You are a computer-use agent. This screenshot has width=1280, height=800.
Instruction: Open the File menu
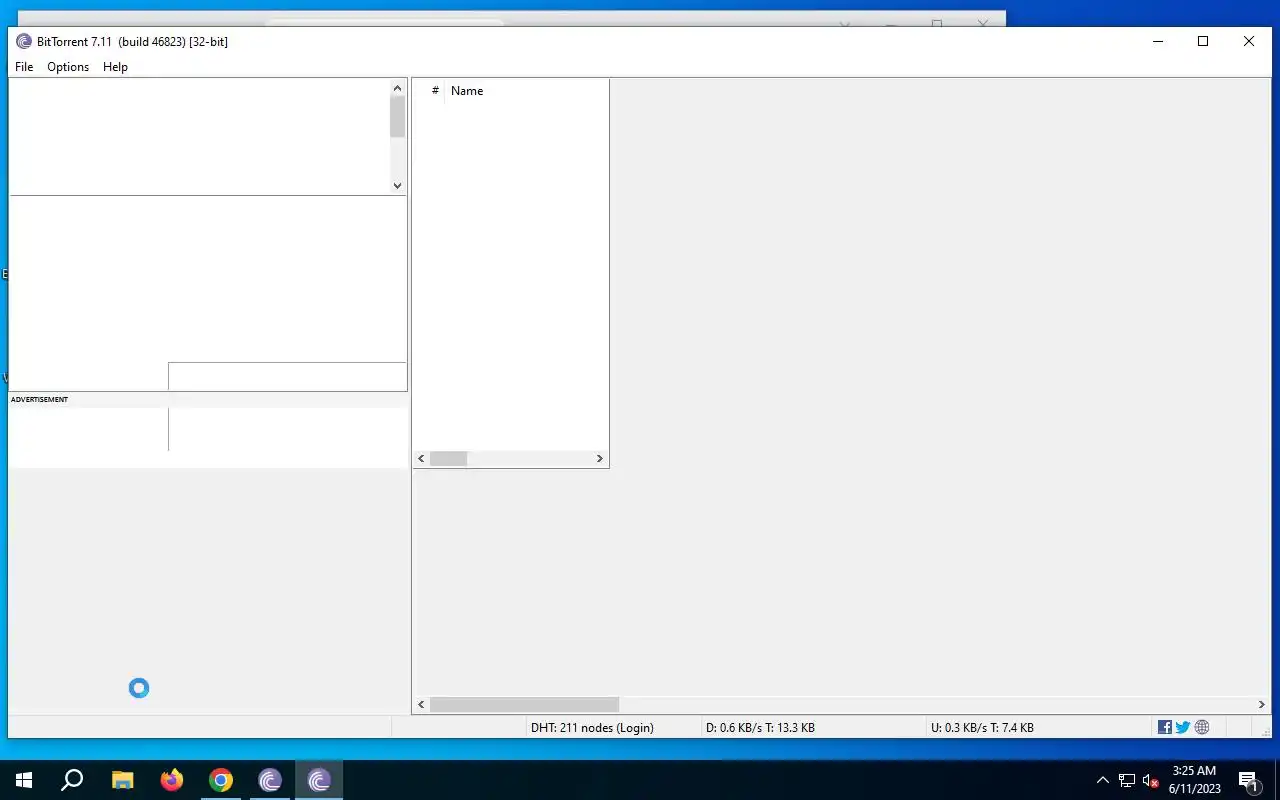point(24,67)
